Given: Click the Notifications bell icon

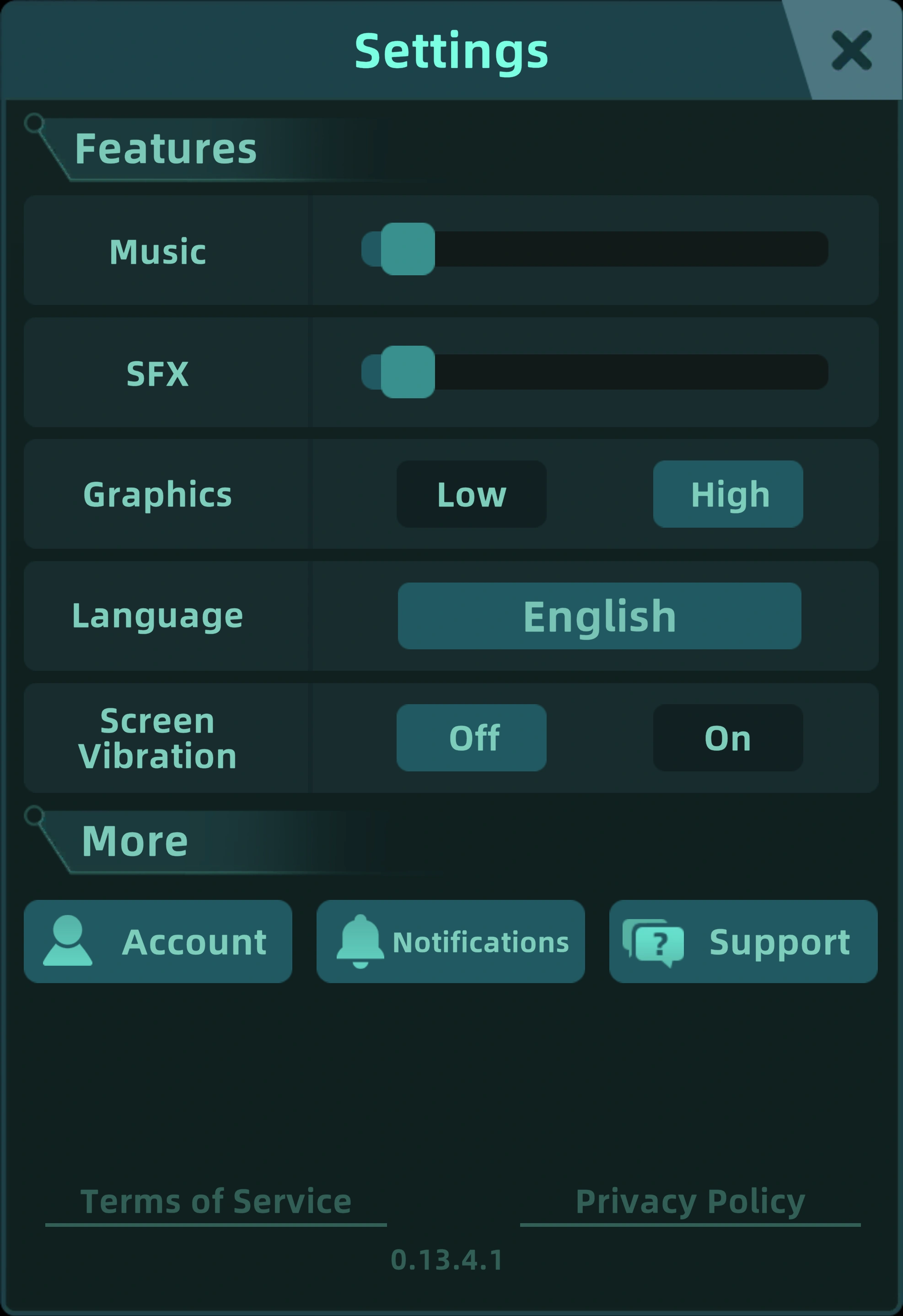Looking at the screenshot, I should point(360,942).
